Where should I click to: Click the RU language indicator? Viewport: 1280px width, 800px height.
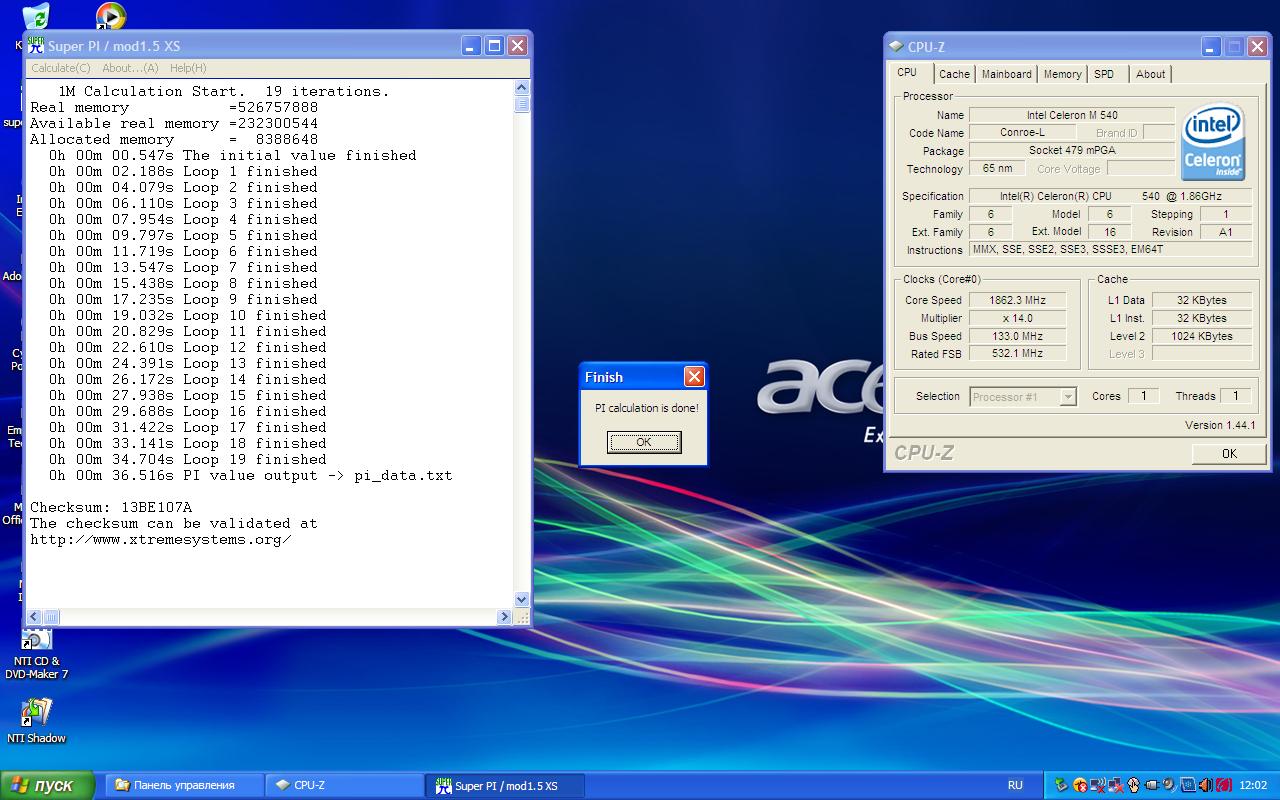[x=1015, y=785]
